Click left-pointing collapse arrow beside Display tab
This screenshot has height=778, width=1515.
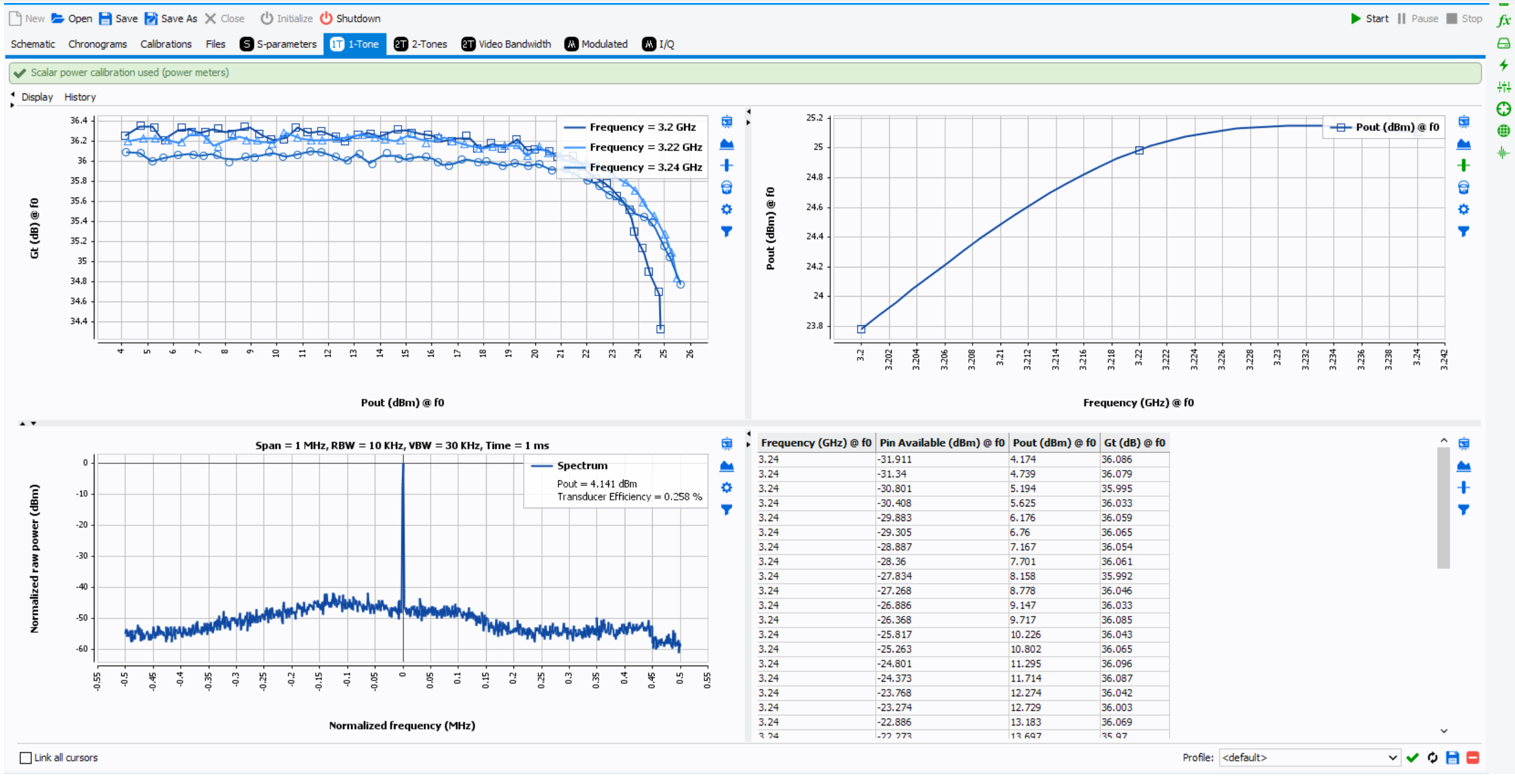tap(12, 94)
